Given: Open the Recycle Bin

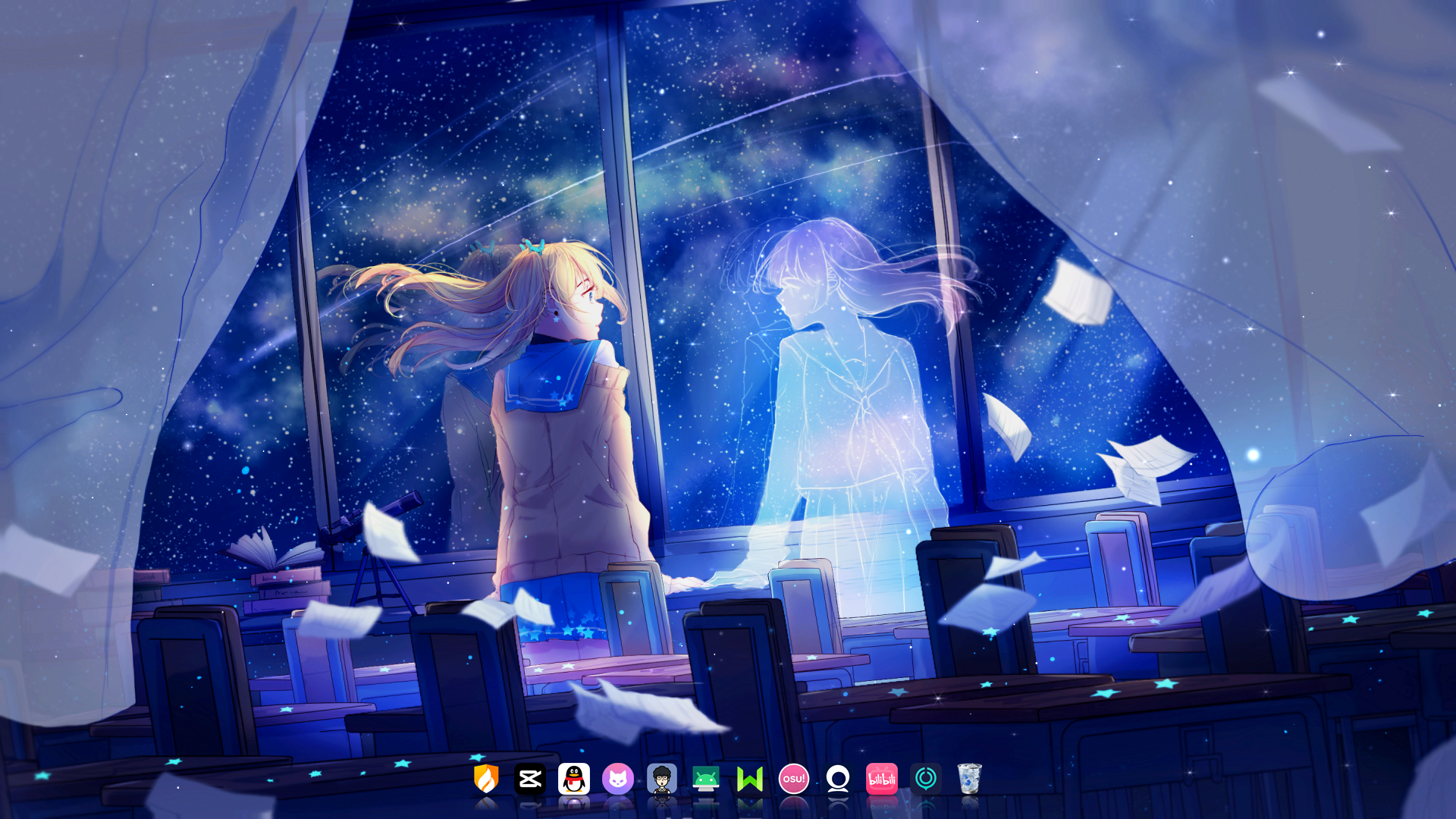Looking at the screenshot, I should 970,779.
